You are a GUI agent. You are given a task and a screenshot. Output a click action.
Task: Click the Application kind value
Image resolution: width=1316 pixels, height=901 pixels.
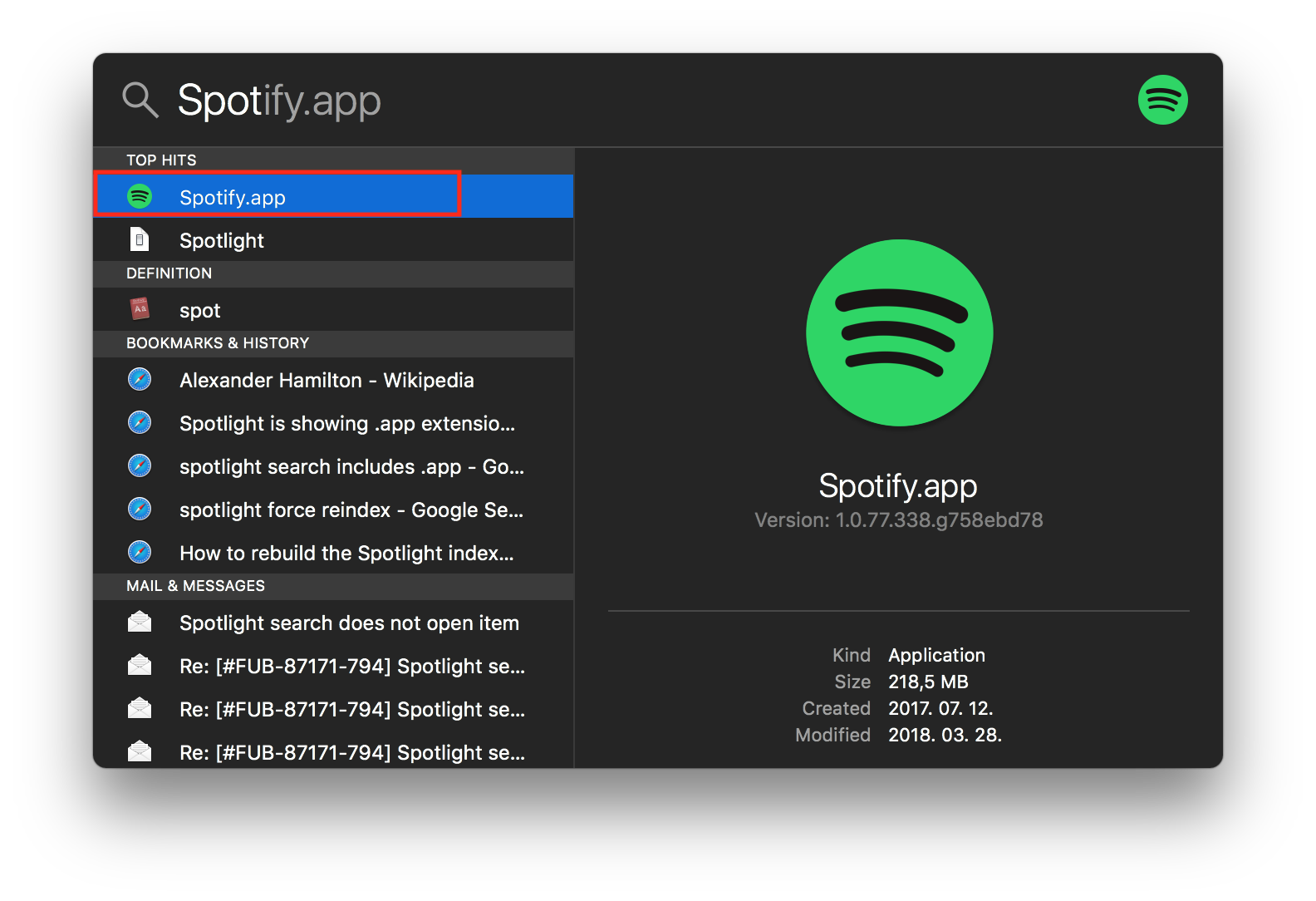936,655
